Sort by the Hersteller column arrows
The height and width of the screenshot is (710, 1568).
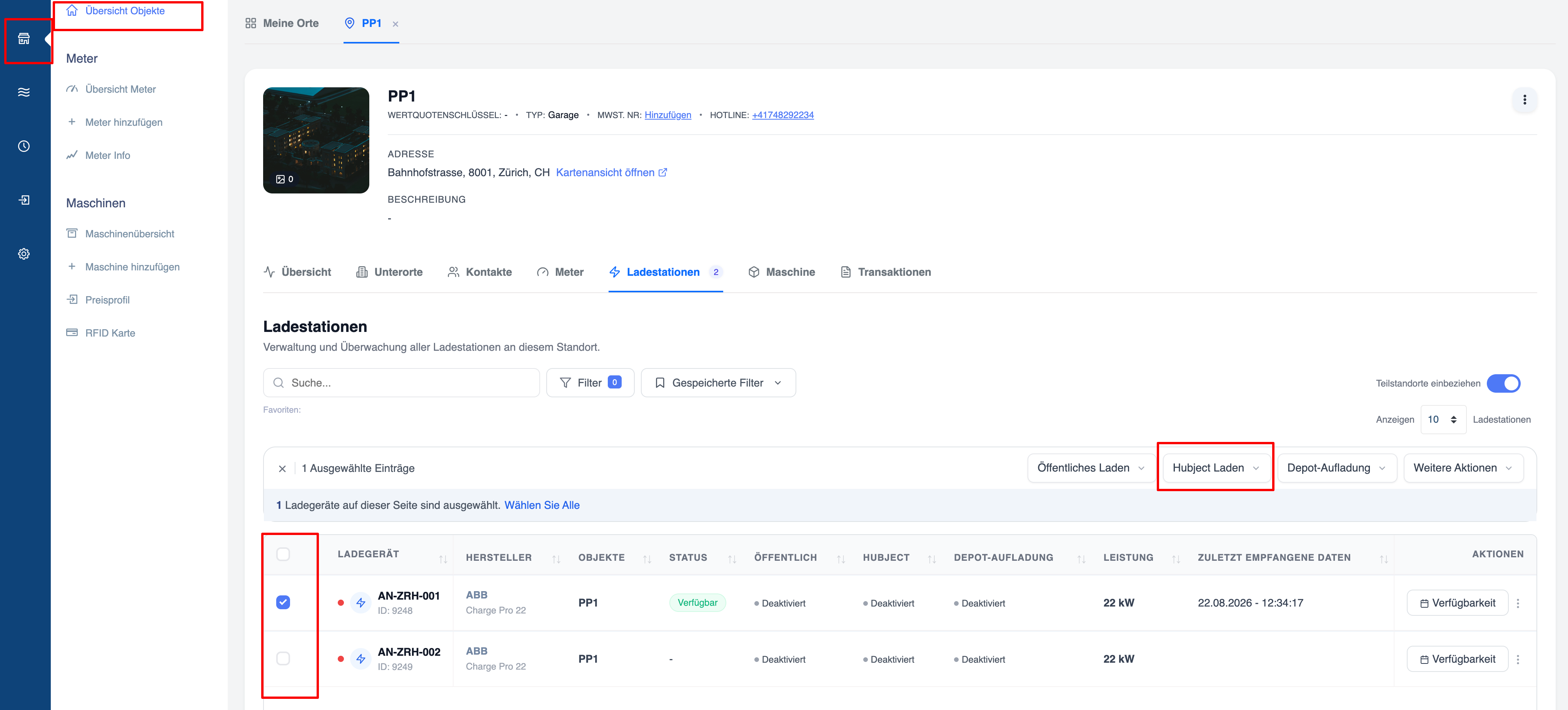556,559
